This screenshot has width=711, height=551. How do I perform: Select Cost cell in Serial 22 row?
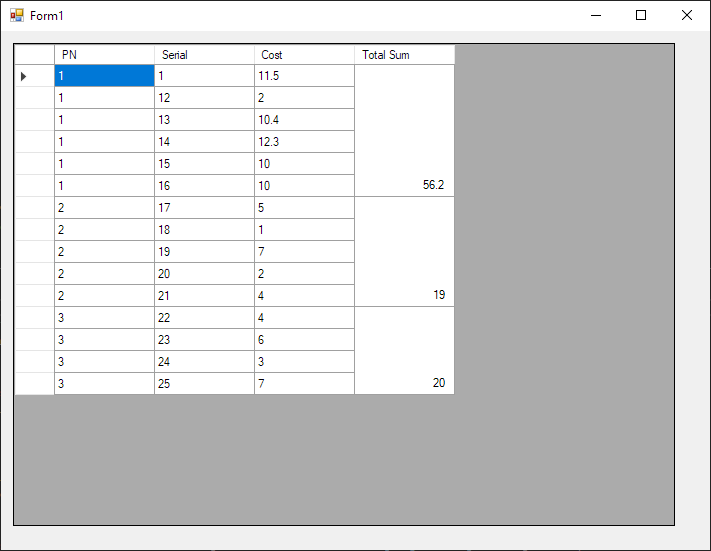tap(304, 317)
